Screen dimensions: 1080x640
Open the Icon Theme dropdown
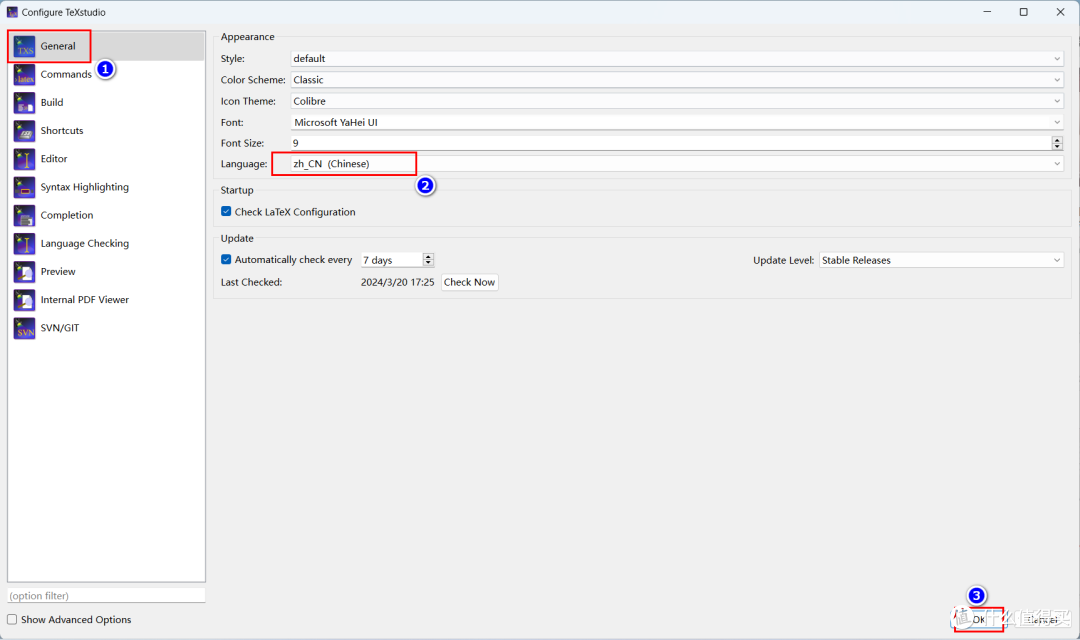(x=677, y=101)
